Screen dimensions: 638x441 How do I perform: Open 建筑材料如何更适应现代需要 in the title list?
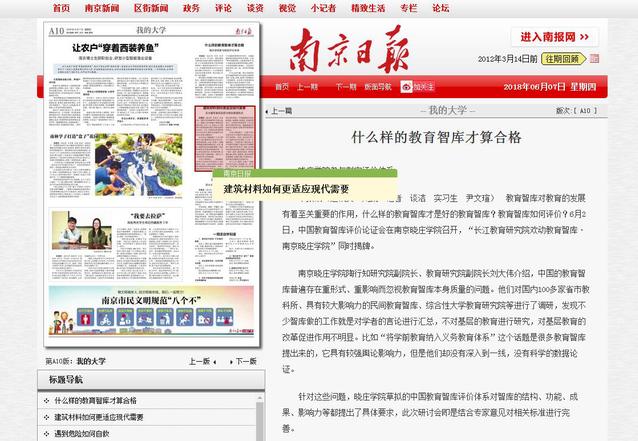click(x=99, y=417)
